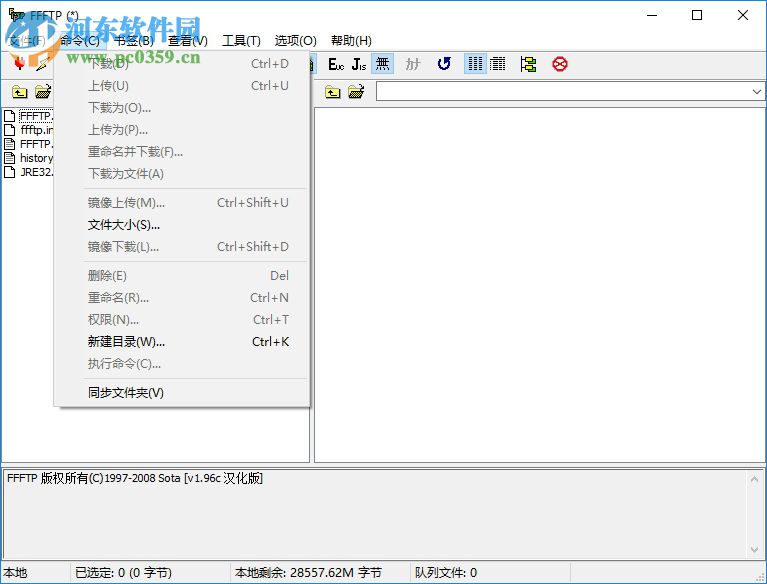Image resolution: width=767 pixels, height=584 pixels.
Task: Open the 查看(V) menu
Action: click(188, 41)
